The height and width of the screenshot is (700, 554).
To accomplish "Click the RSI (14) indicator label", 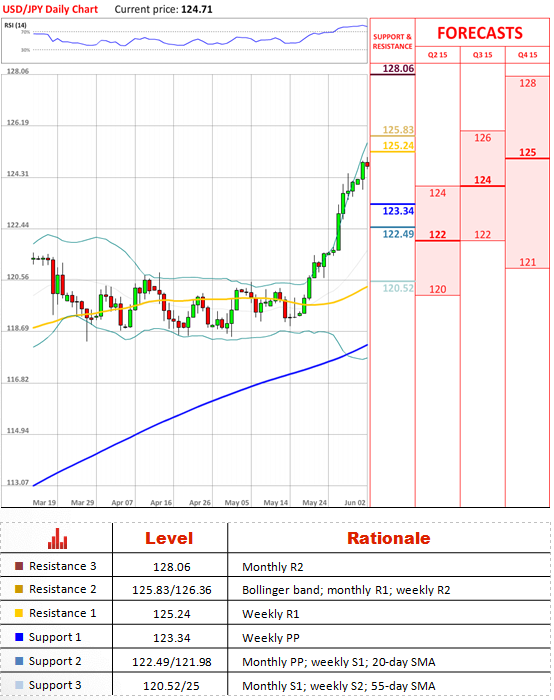I will [16, 25].
